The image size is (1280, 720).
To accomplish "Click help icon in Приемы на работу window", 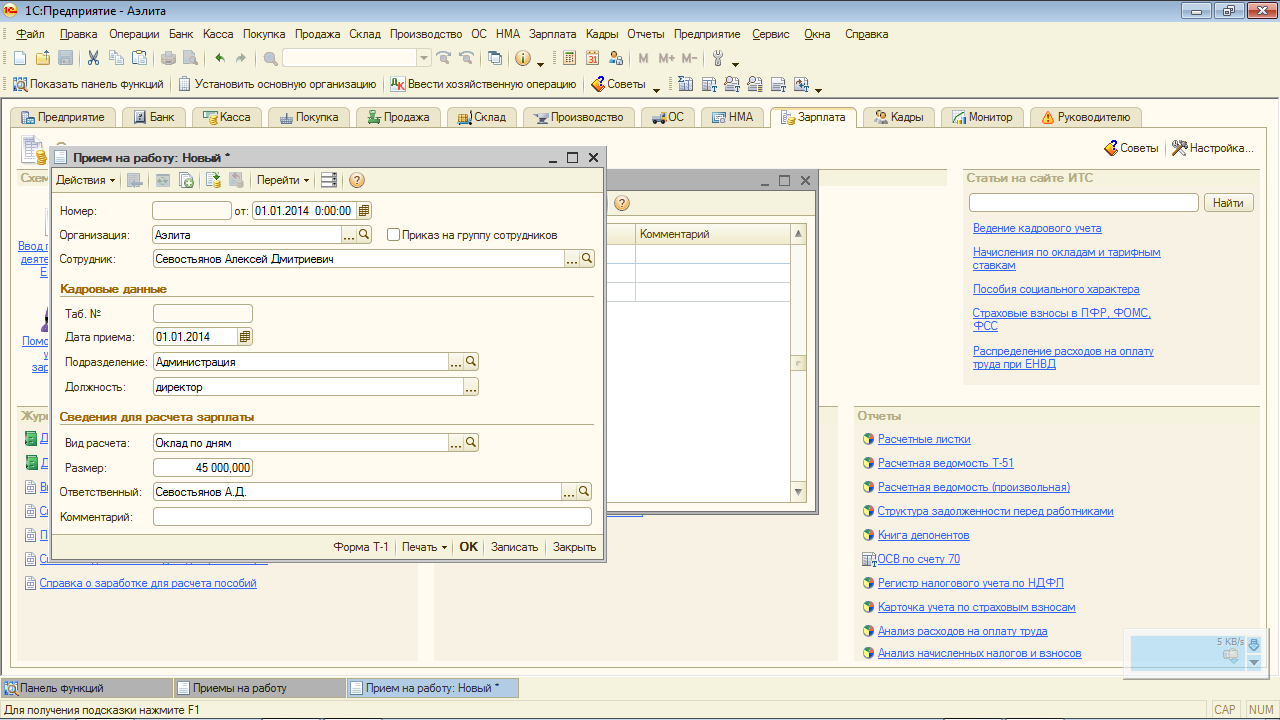I will pos(622,203).
